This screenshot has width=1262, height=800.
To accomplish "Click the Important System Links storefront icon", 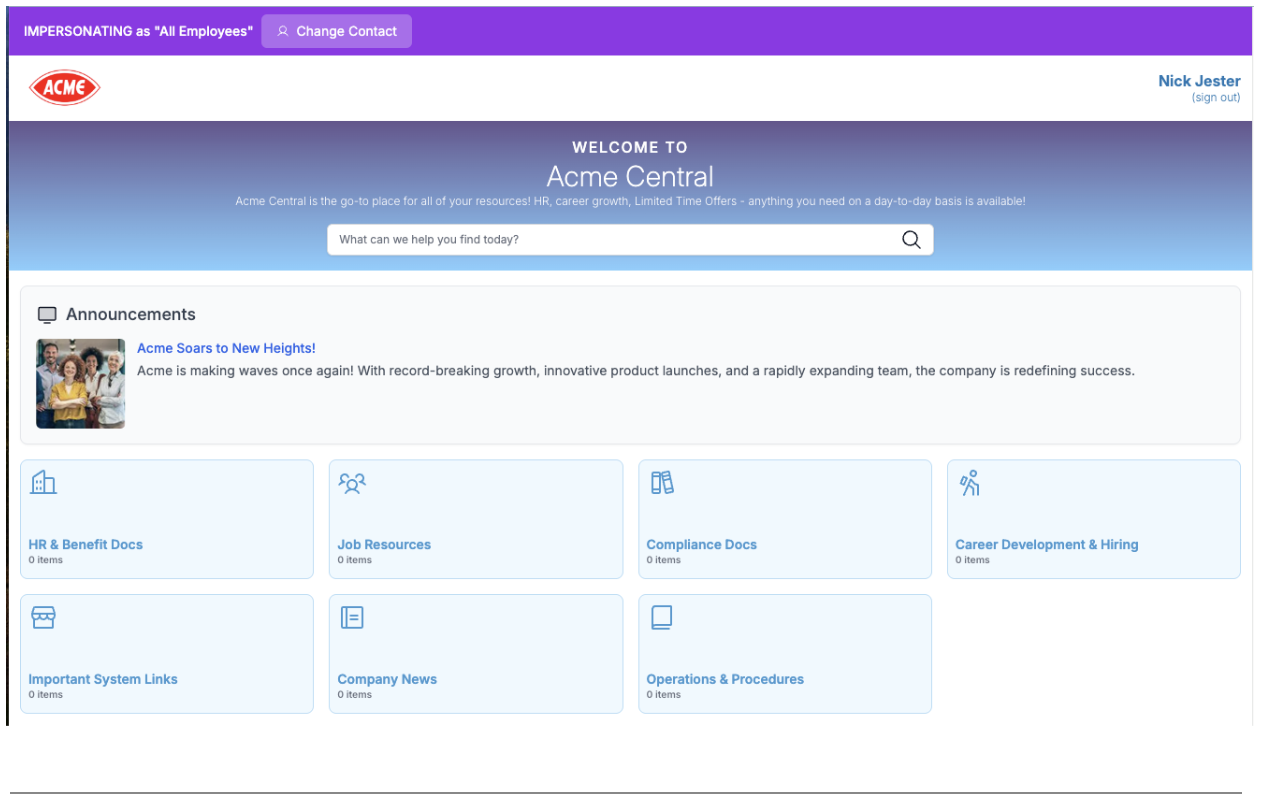I will (43, 617).
